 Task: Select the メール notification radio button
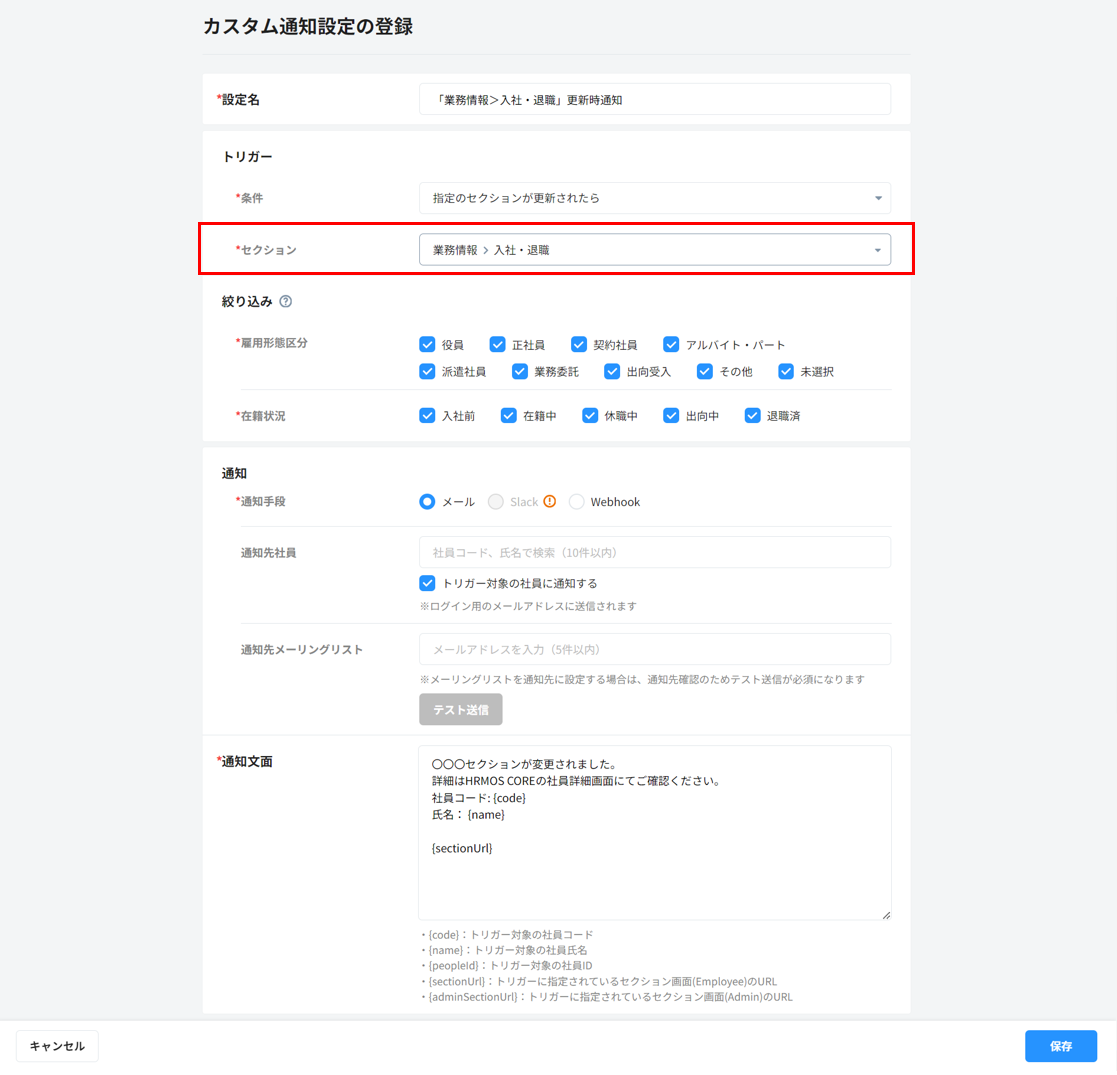[427, 502]
